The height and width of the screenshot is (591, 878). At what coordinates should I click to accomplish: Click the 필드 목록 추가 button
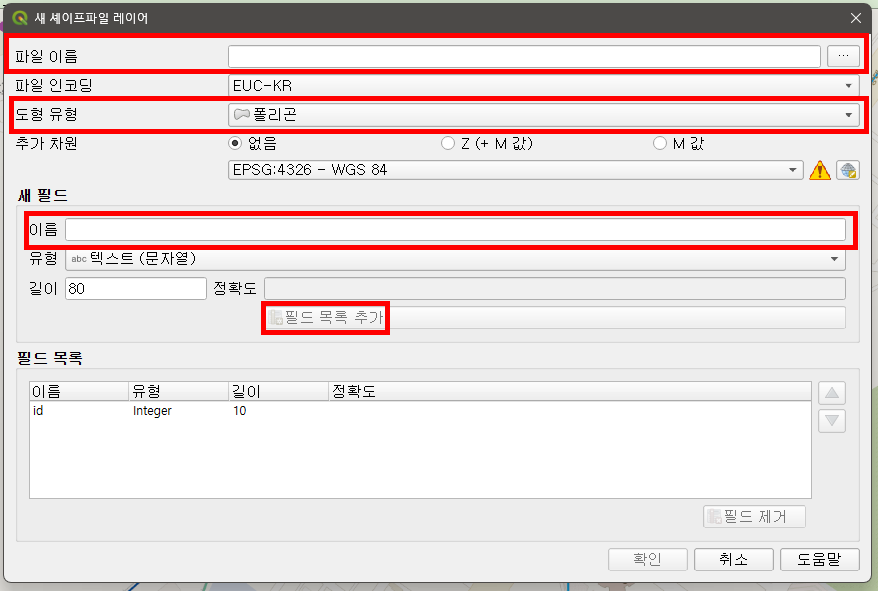click(554, 317)
